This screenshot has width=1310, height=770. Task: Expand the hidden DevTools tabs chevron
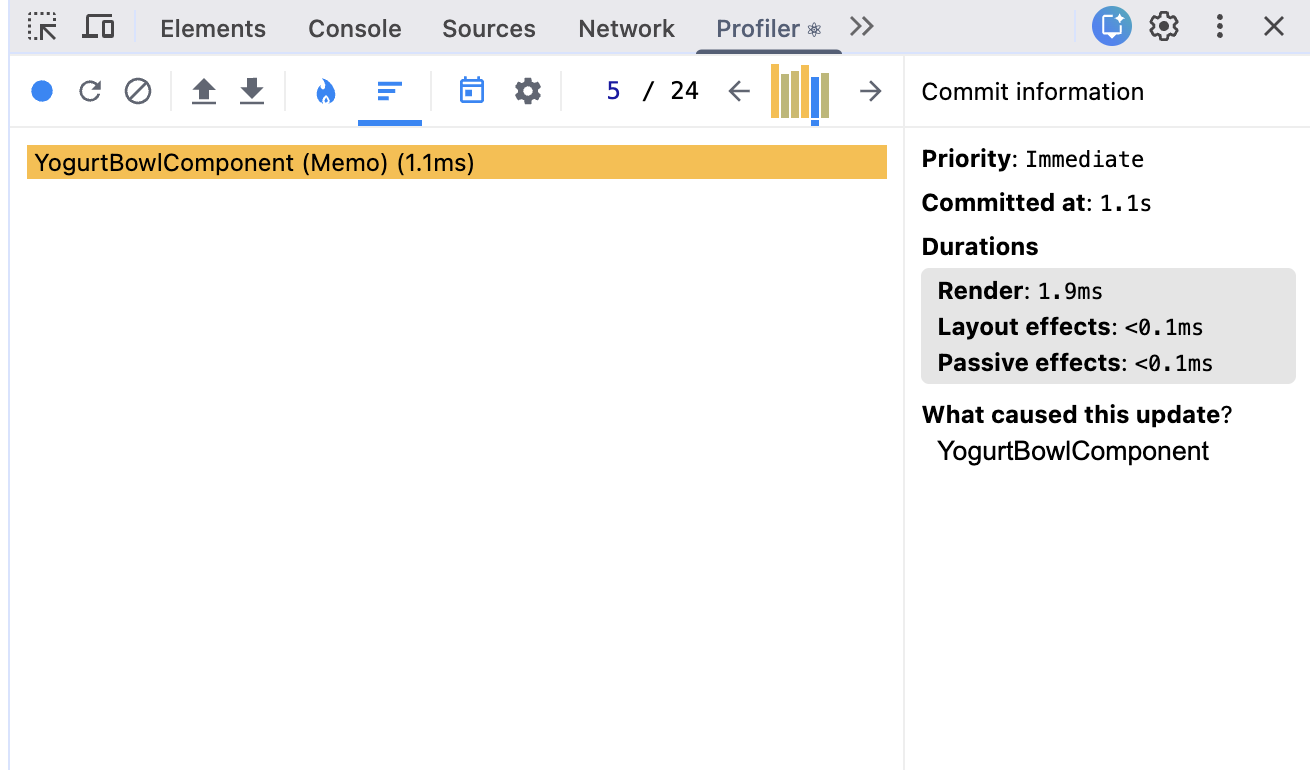861,27
